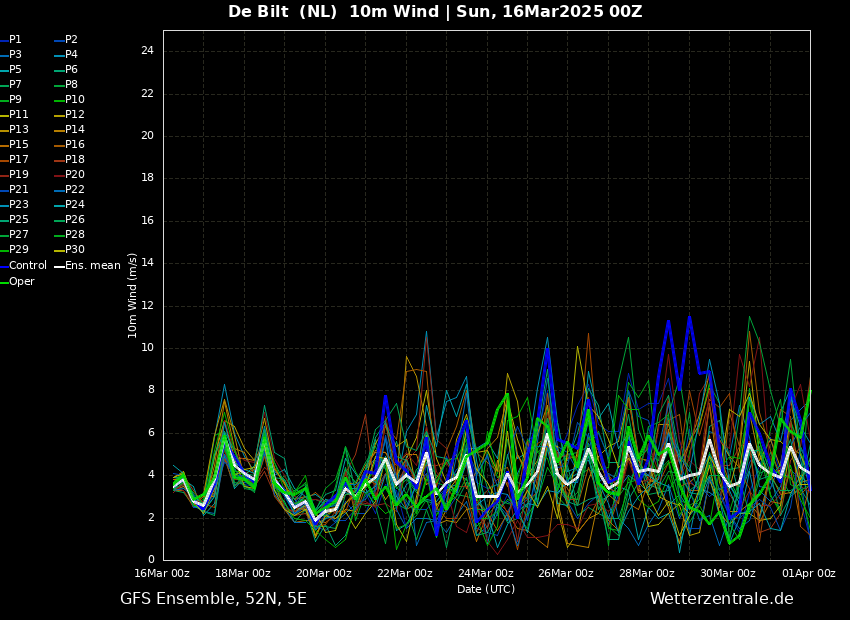Image resolution: width=850 pixels, height=620 pixels.
Task: Click the GFS Ensemble, 52N, 5E caption
Action: [x=213, y=599]
